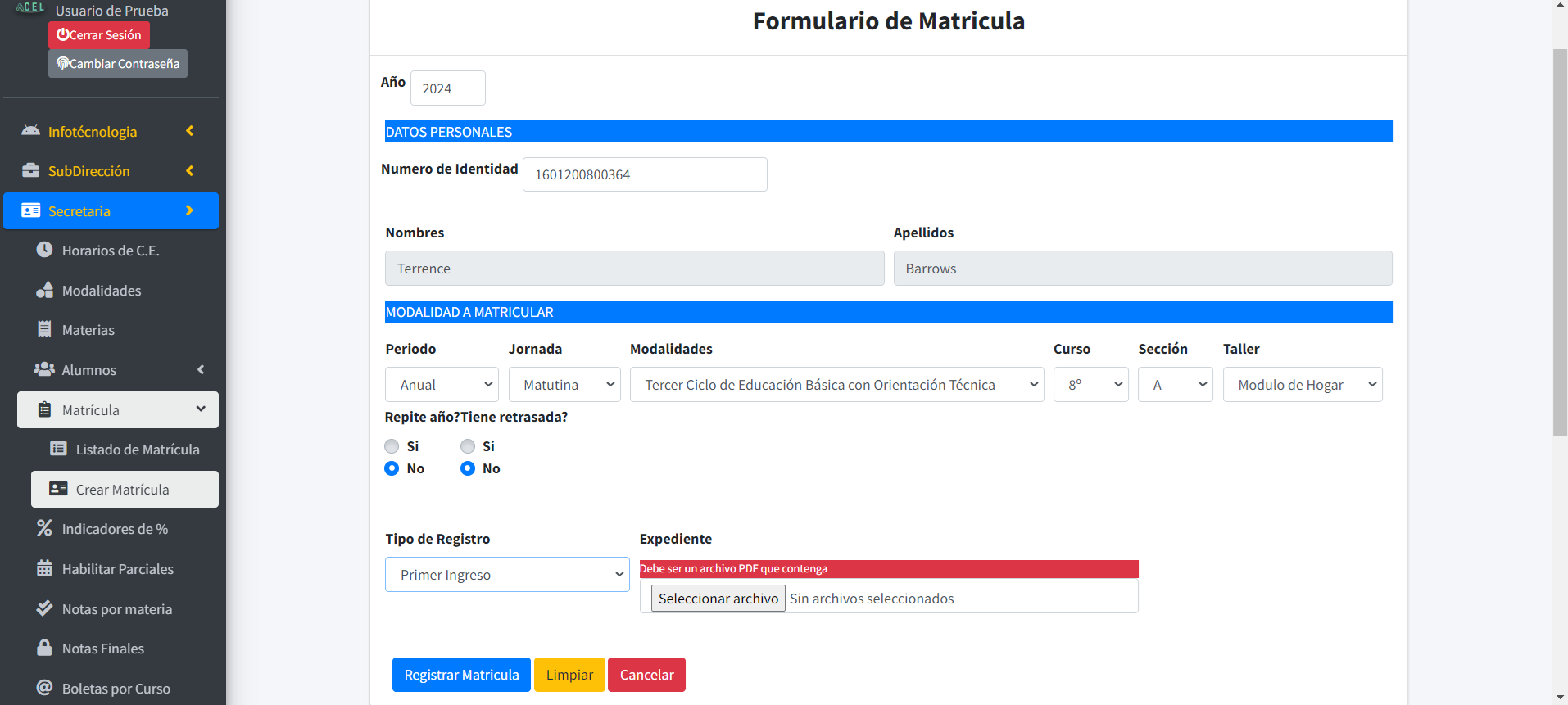Image resolution: width=1568 pixels, height=705 pixels.
Task: Click the shapes icon beside Modalidades
Action: click(x=44, y=290)
